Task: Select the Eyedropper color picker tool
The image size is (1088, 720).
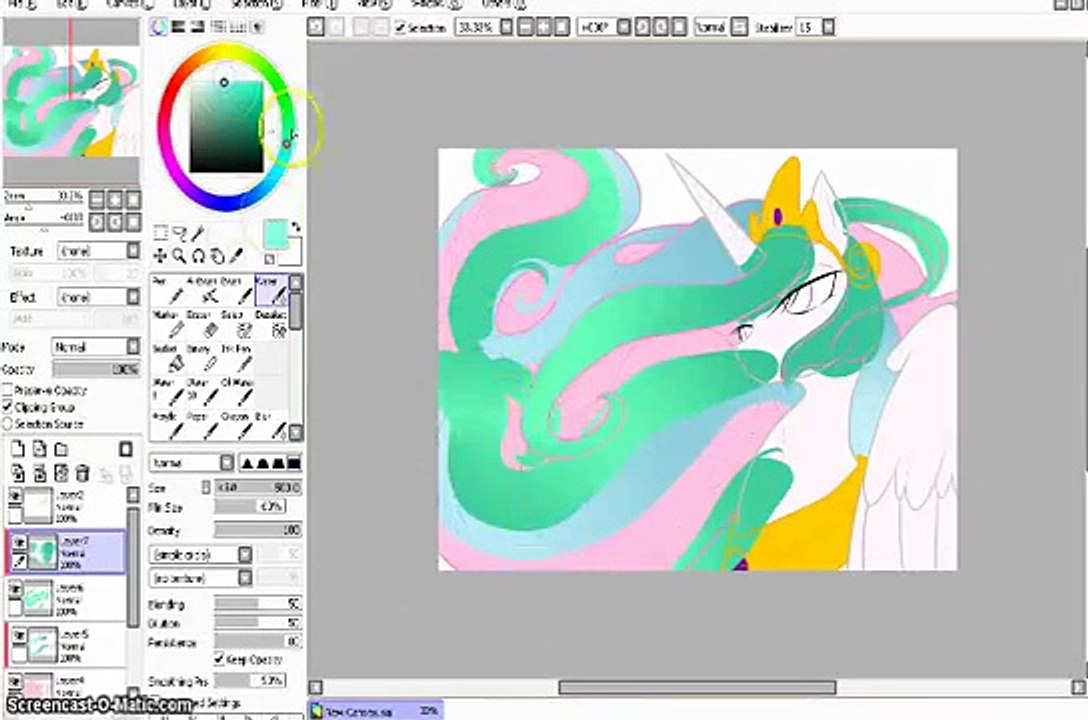Action: [x=237, y=256]
